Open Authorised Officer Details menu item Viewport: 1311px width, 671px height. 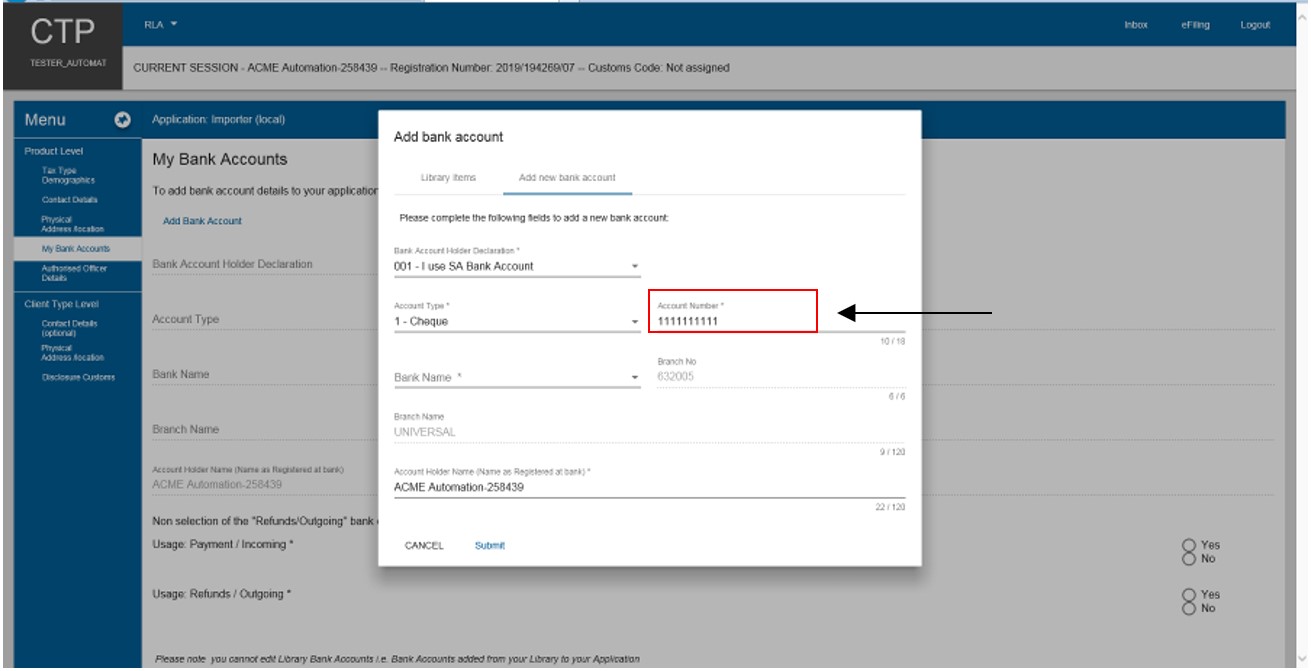click(x=74, y=273)
